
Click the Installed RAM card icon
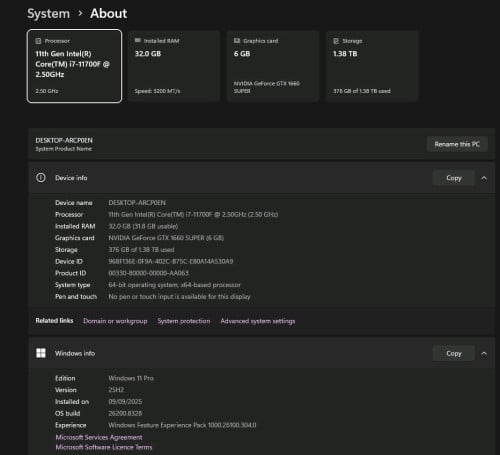(x=138, y=40)
